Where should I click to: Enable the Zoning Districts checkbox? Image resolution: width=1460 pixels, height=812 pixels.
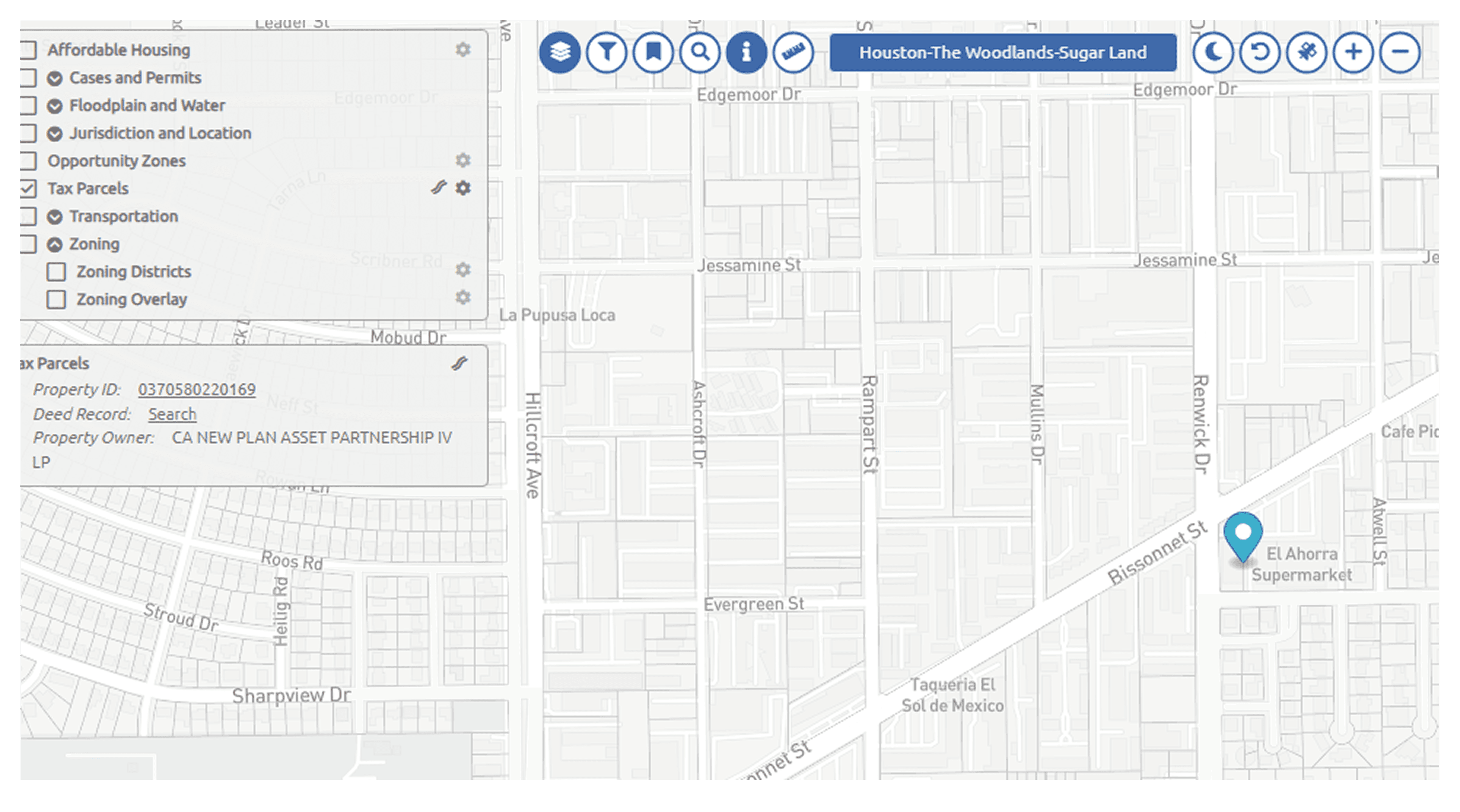[x=56, y=271]
